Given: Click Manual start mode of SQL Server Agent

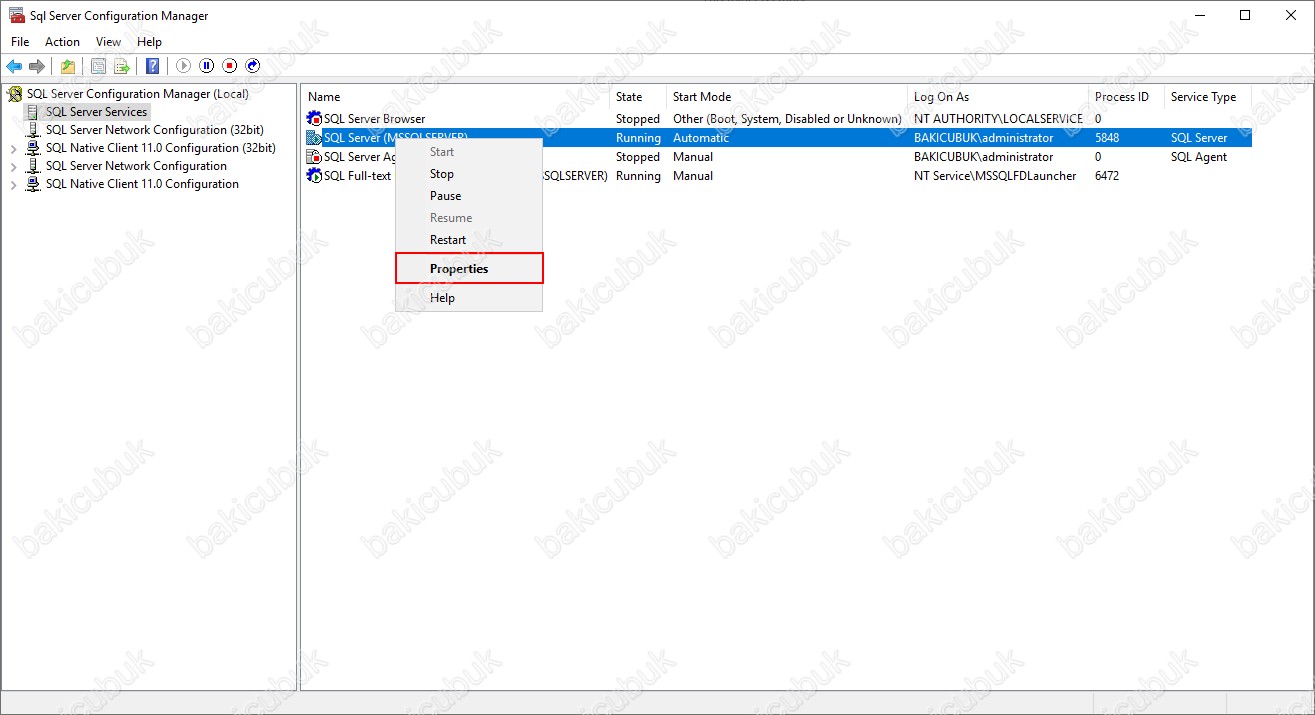Looking at the screenshot, I should pyautogui.click(x=693, y=157).
